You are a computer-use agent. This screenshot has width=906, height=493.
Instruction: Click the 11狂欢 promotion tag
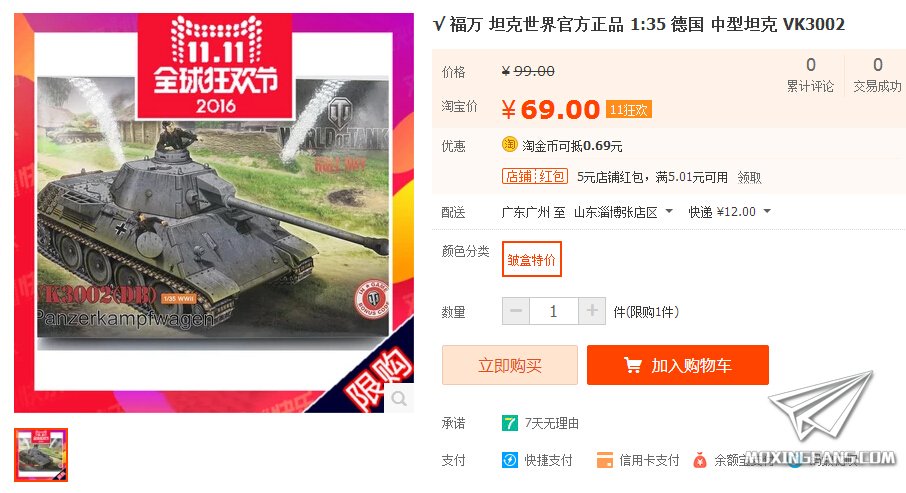coord(629,109)
